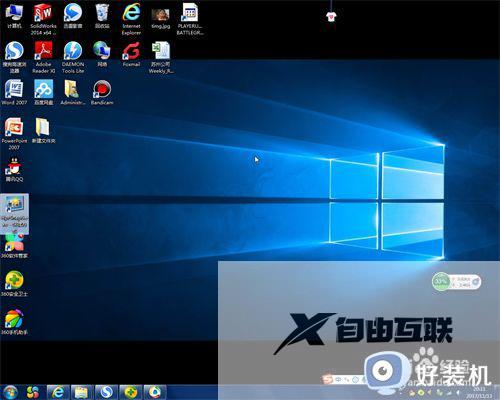
Task: Click the Sogou input method S icon
Action: pyautogui.click(x=328, y=379)
